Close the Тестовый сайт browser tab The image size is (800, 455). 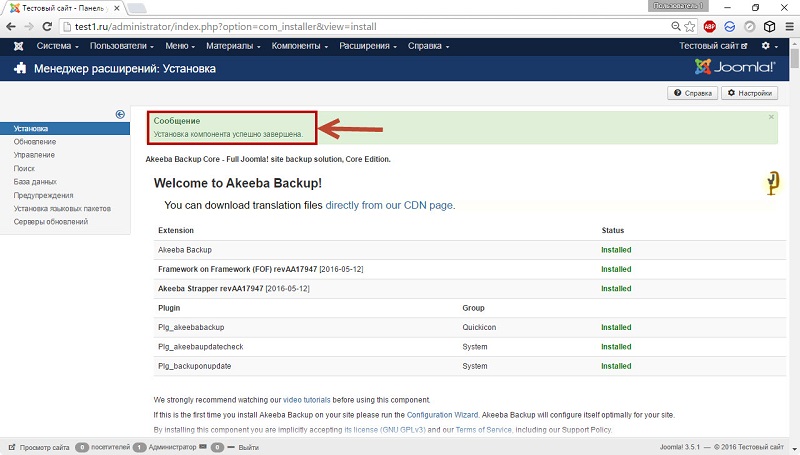116,8
